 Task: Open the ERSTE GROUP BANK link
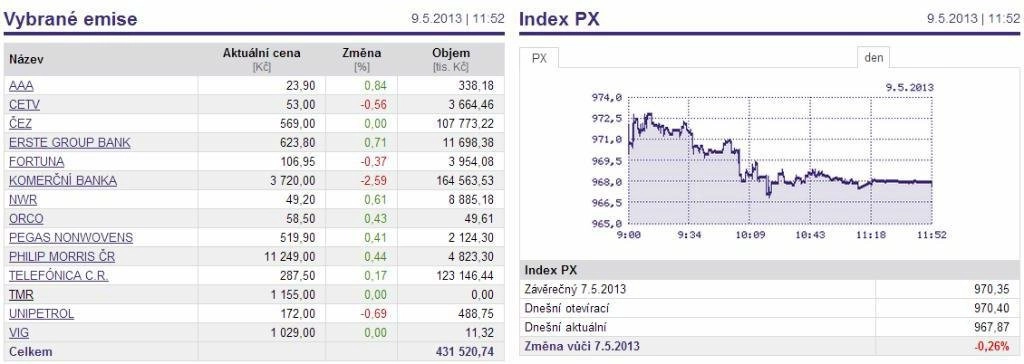click(x=70, y=142)
